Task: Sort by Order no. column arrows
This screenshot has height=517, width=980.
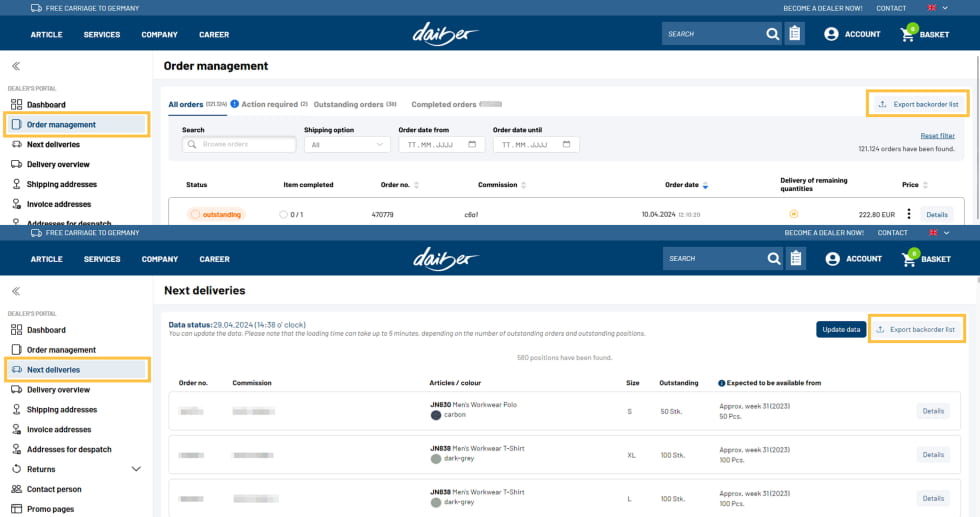Action: pos(416,185)
